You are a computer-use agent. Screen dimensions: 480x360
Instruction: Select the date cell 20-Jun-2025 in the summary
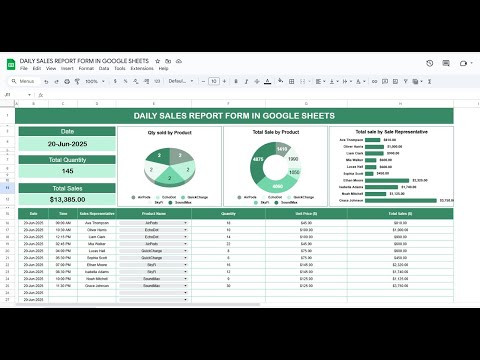click(x=67, y=144)
